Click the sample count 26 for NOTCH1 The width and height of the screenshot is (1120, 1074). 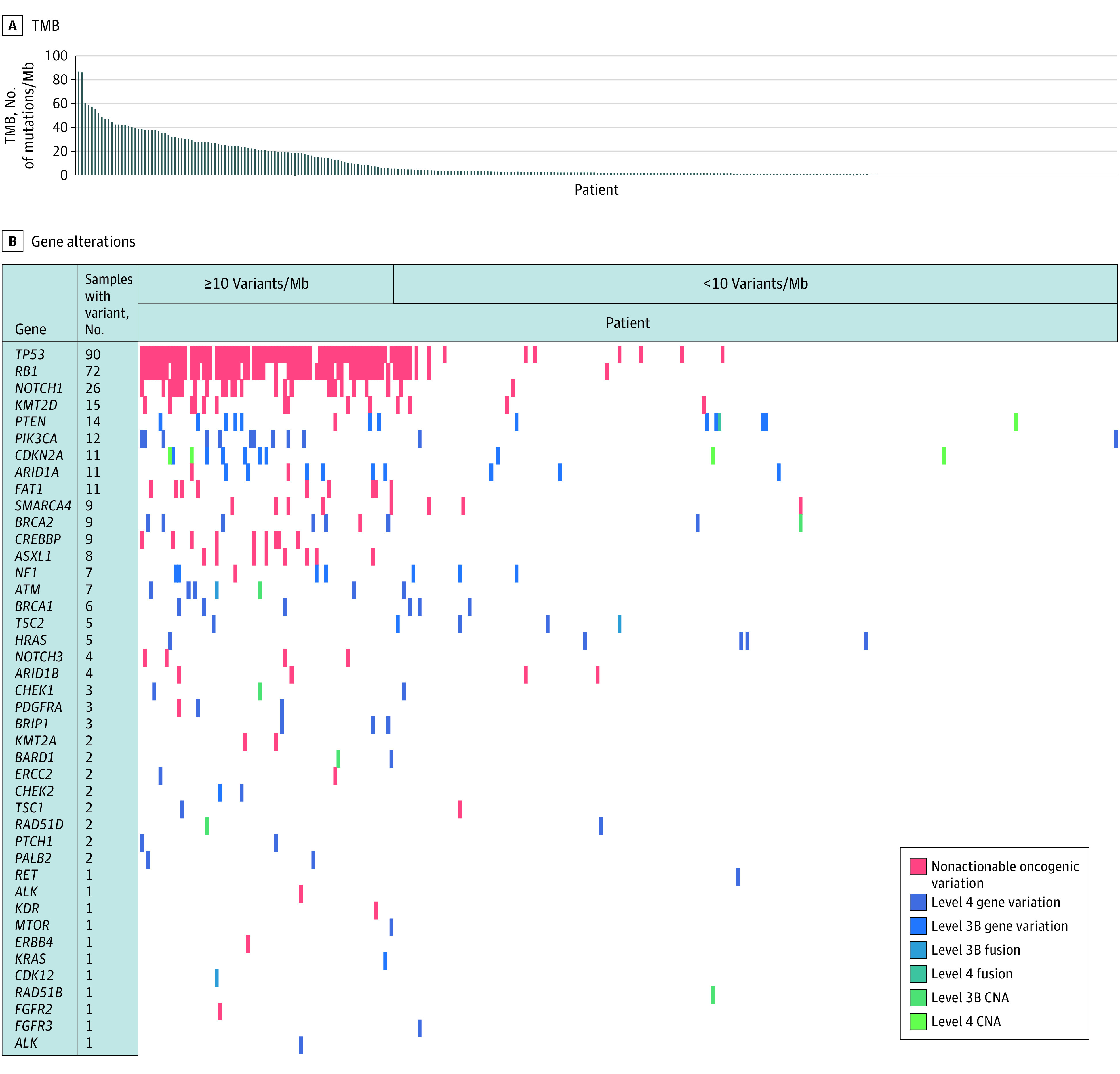93,388
